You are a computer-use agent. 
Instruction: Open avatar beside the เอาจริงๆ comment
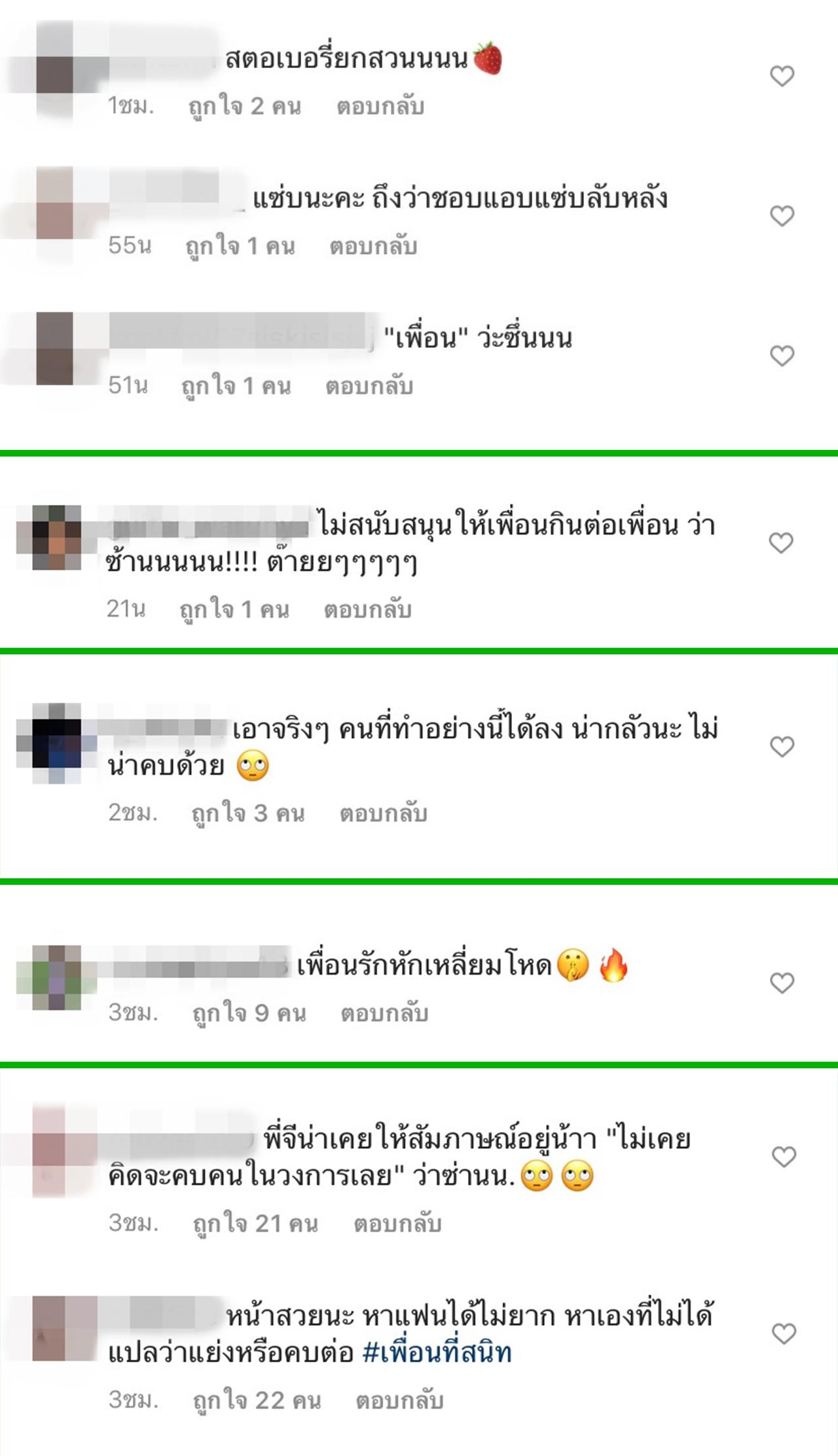[57, 743]
